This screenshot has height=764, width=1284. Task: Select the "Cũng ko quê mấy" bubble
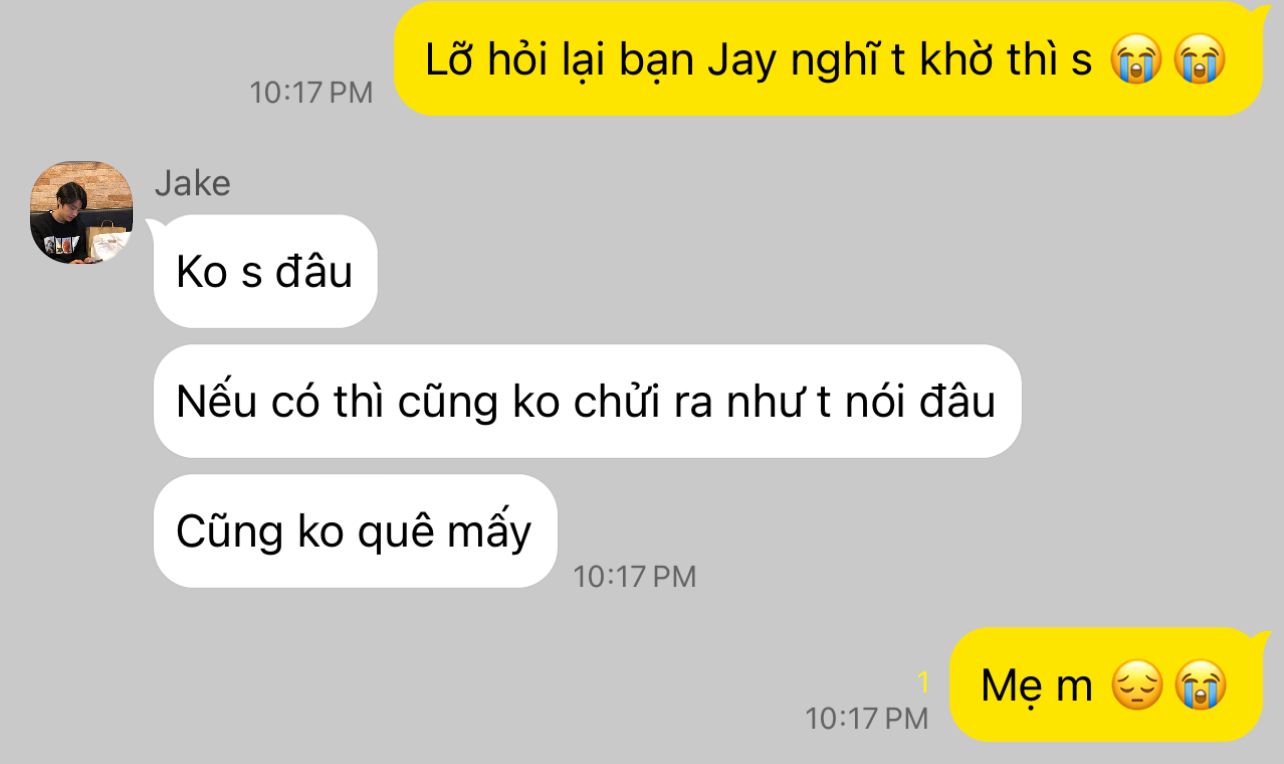point(355,531)
